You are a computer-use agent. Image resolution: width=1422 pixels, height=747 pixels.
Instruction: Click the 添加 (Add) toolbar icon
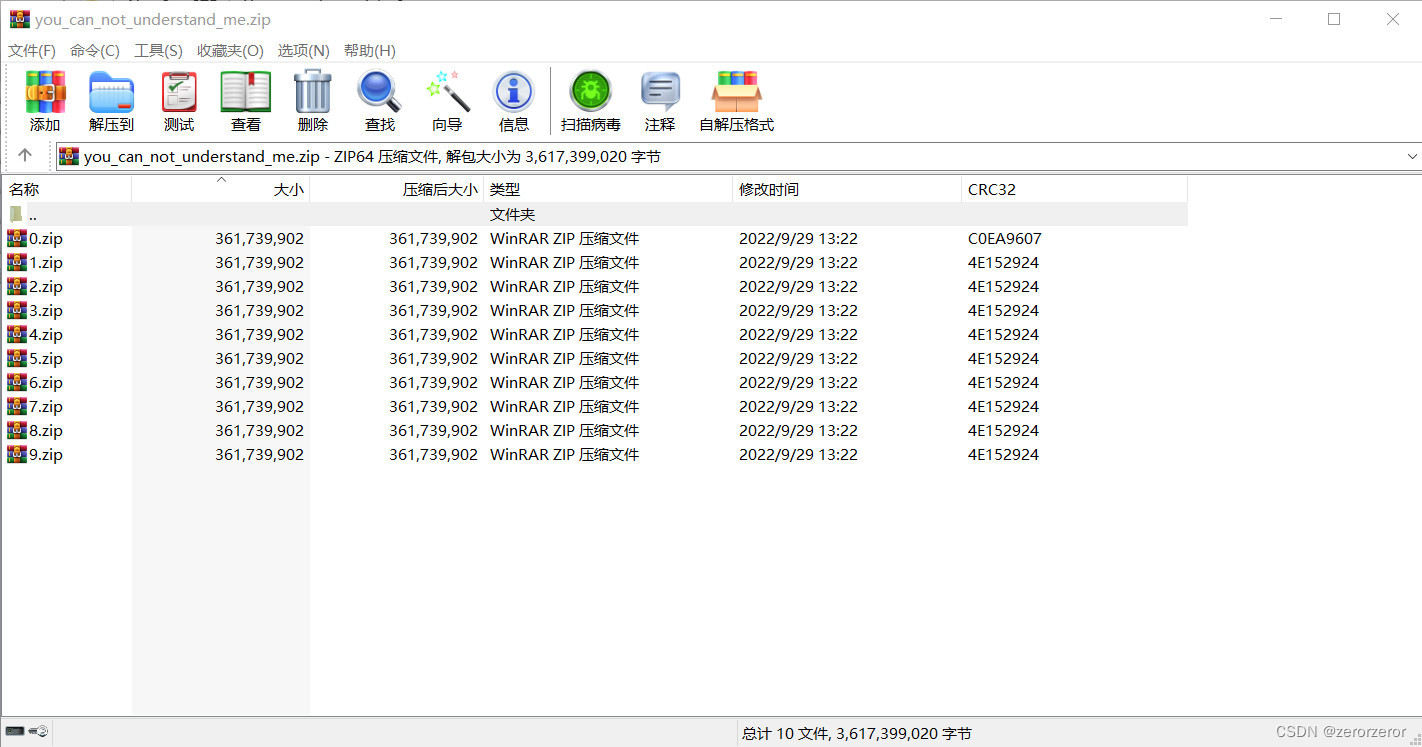[x=45, y=92]
